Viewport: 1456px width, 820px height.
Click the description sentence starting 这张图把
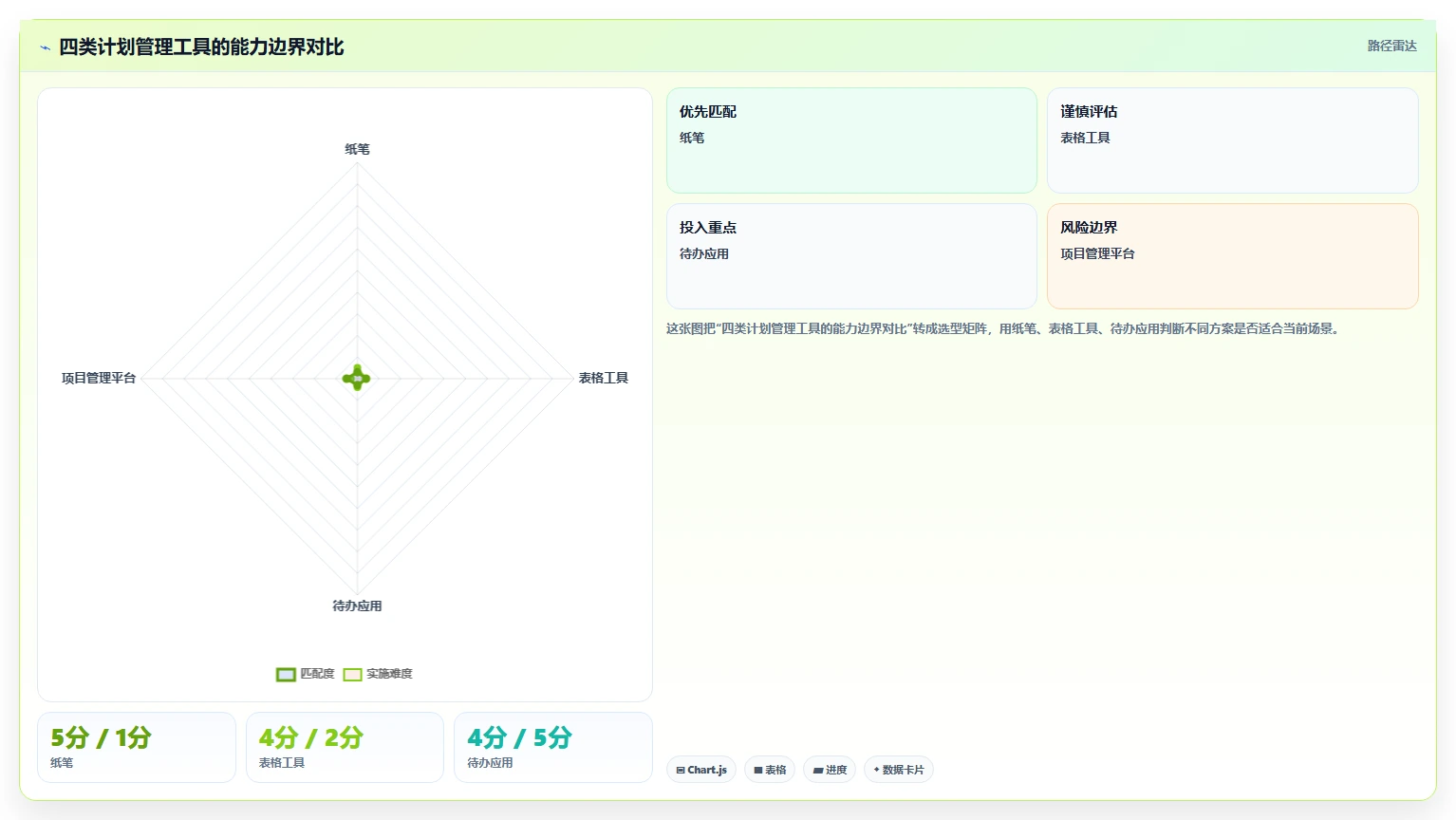(1004, 328)
